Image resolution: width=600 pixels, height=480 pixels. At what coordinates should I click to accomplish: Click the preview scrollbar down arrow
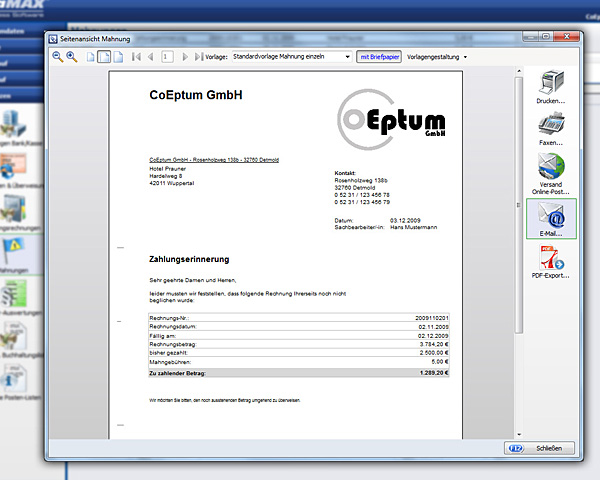coord(519,434)
